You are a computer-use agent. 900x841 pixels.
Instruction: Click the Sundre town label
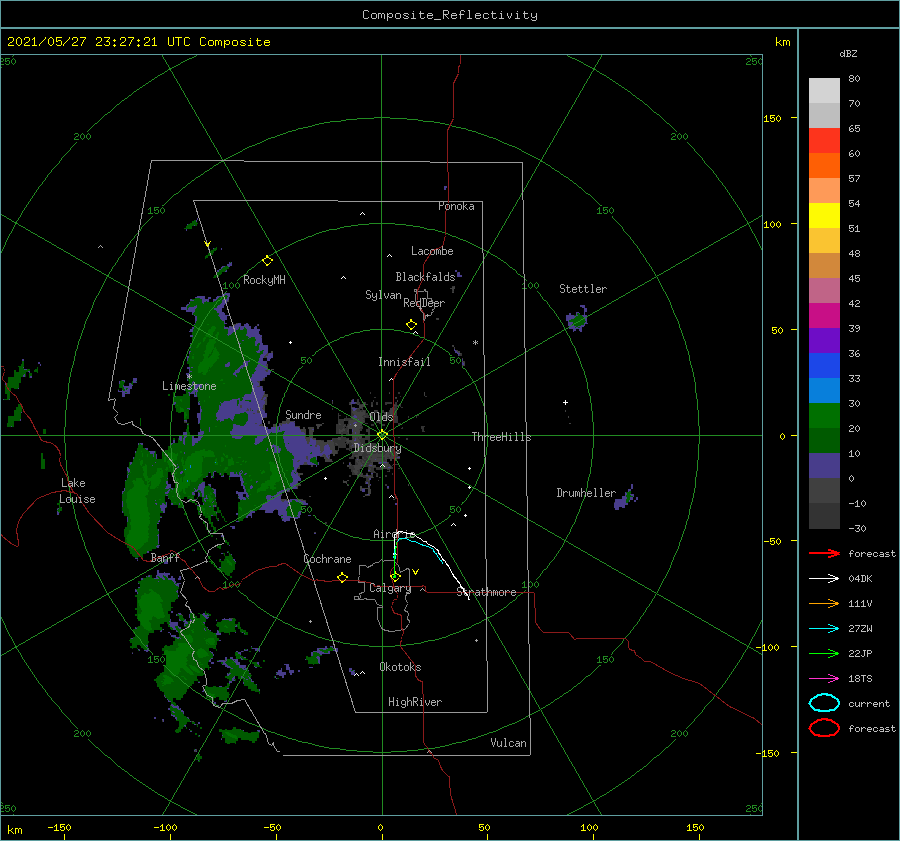[303, 415]
